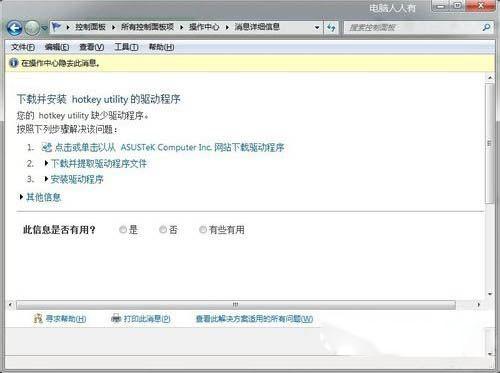Select the 是 radio button
This screenshot has height=373, width=500.
(123, 230)
